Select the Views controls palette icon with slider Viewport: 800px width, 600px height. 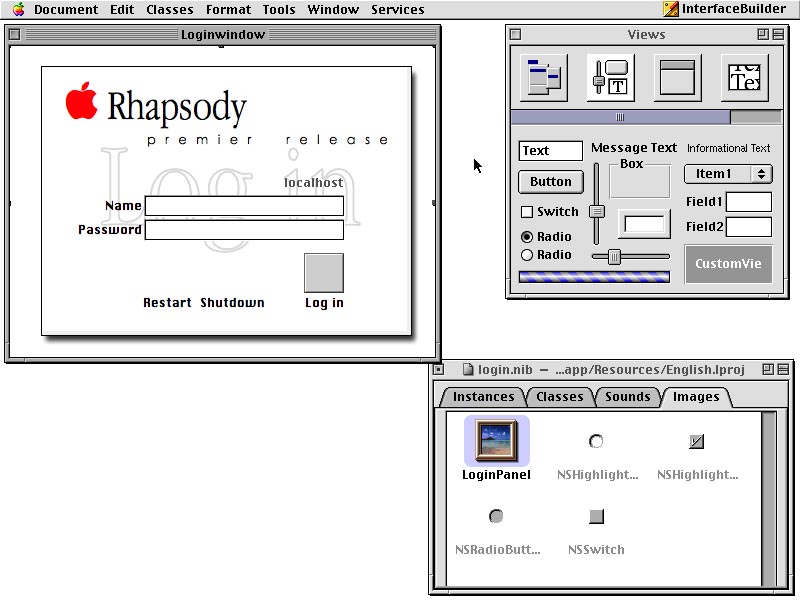click(611, 78)
